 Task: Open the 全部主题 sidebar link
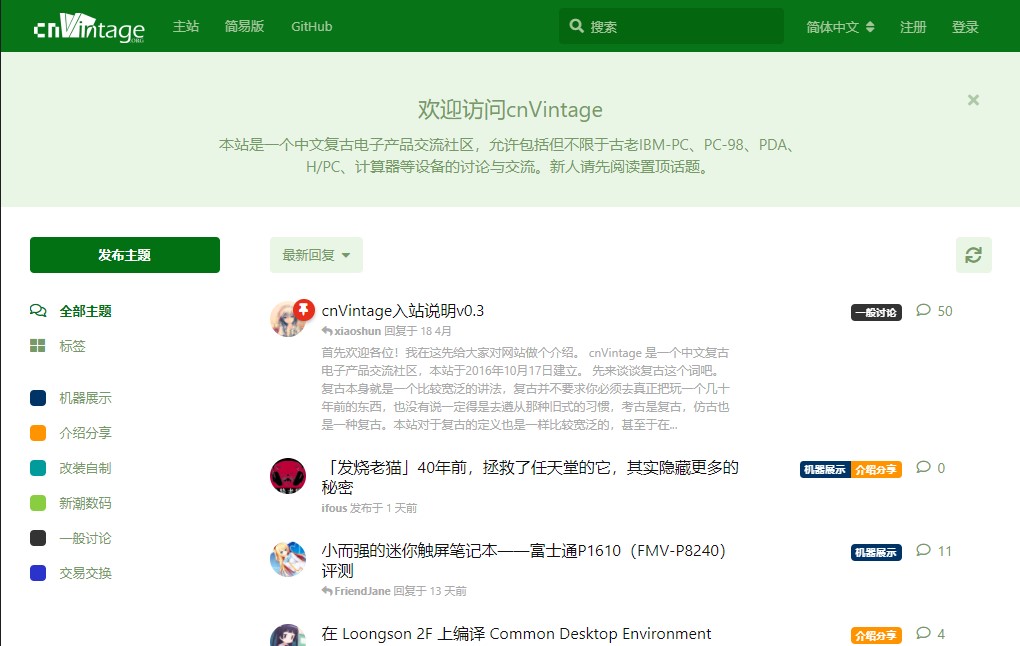[71, 311]
